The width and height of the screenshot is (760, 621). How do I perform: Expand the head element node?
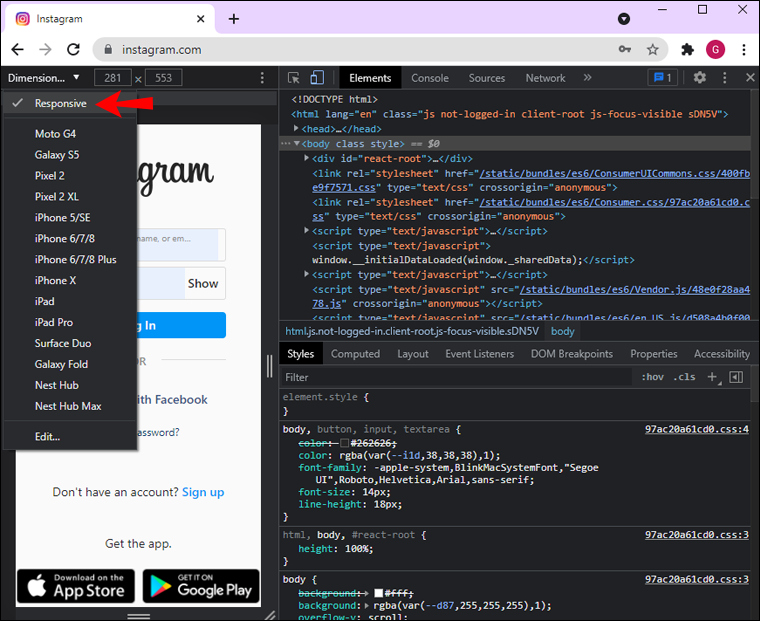(296, 128)
